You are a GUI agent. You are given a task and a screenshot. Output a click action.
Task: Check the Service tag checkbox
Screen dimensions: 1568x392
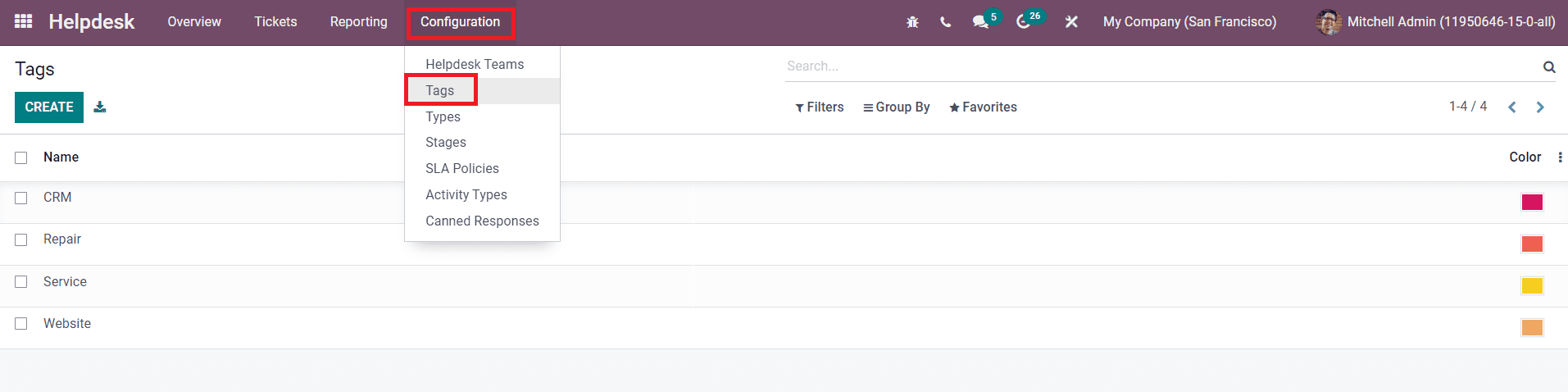click(x=21, y=282)
